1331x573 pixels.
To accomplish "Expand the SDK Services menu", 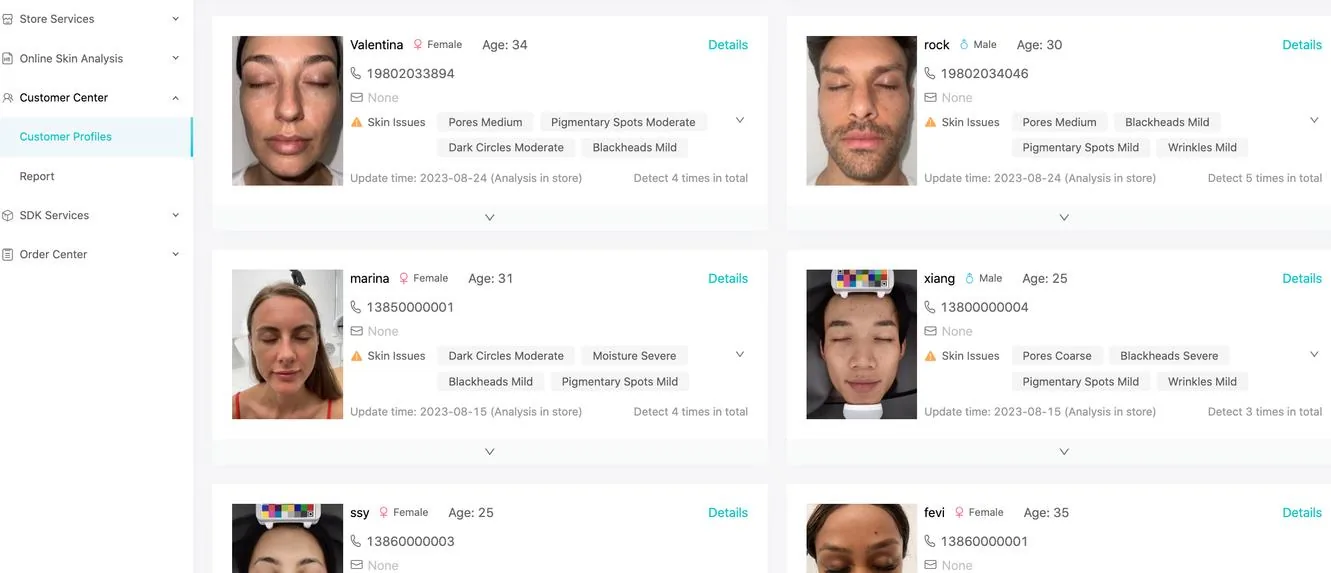I will coord(176,215).
